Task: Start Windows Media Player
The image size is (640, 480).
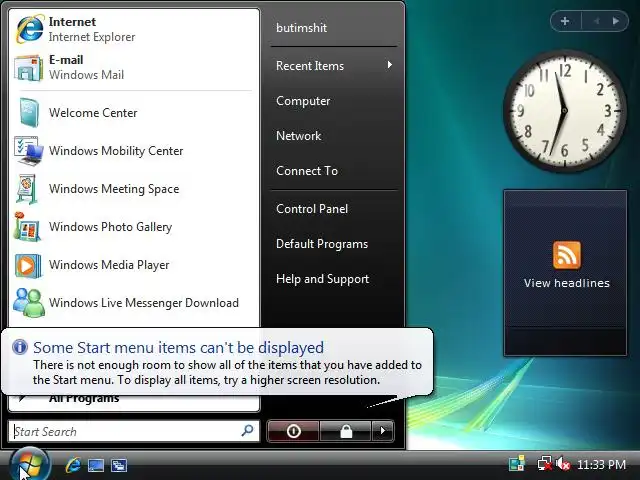Action: 134,264
